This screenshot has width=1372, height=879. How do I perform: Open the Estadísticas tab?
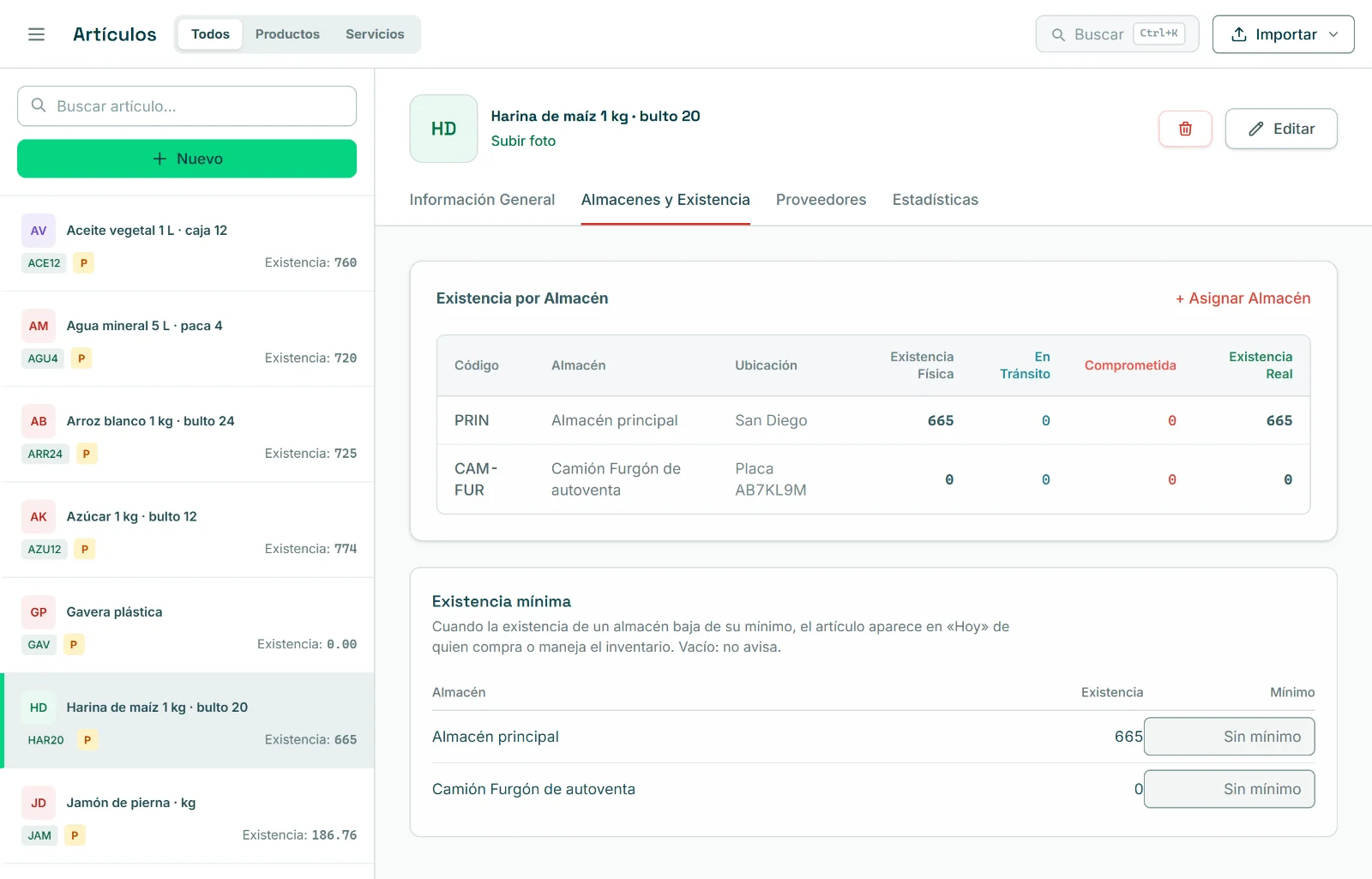tap(935, 200)
